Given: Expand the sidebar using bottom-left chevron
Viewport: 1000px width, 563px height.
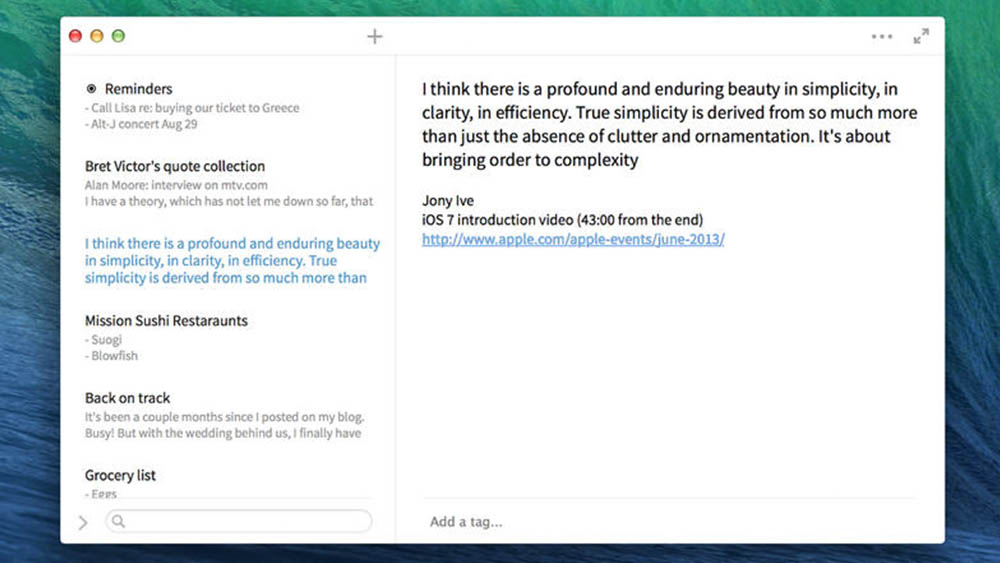Looking at the screenshot, I should (83, 522).
